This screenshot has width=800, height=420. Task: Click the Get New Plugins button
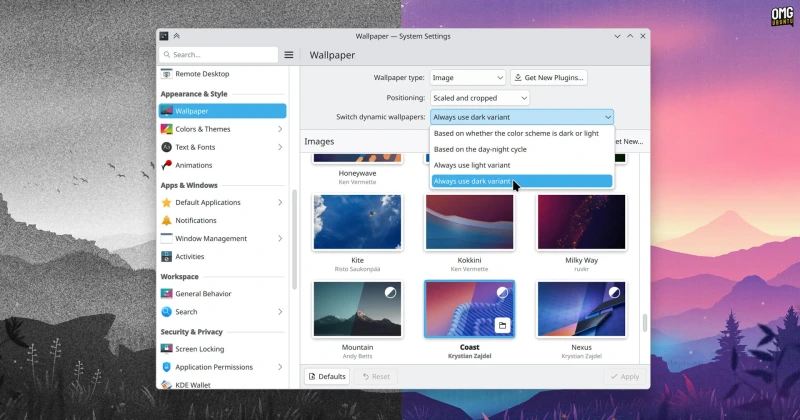click(x=548, y=78)
